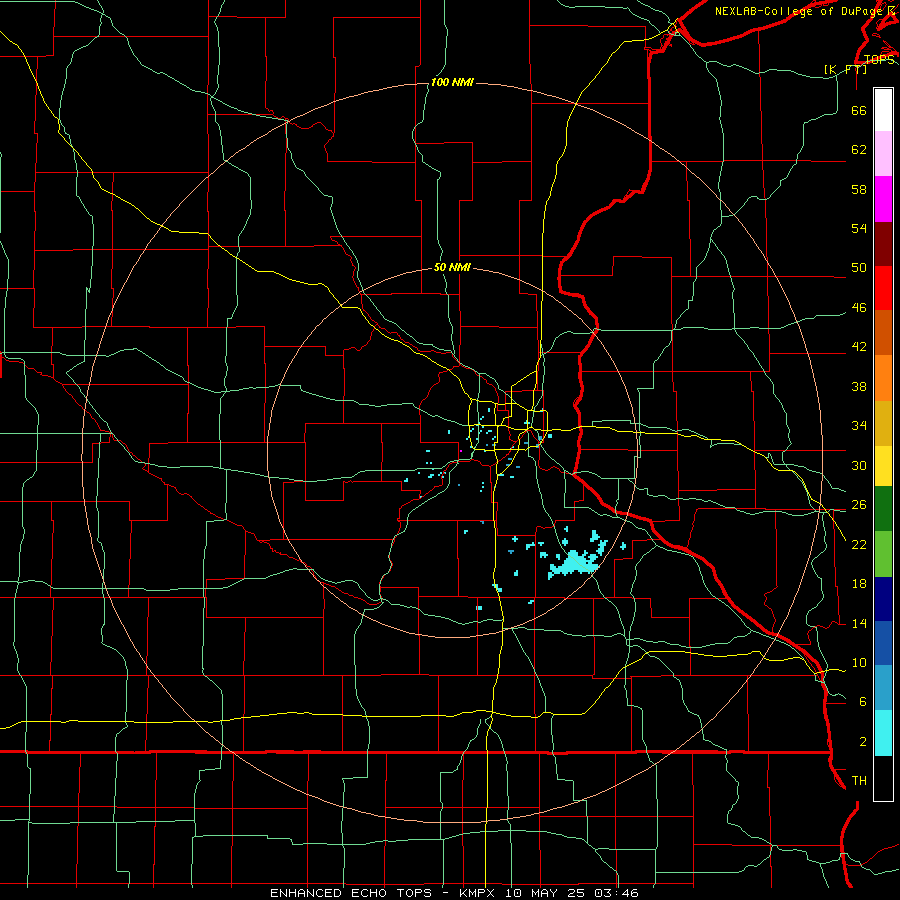Click the legend value "22"
The width and height of the screenshot is (900, 900).
point(859,544)
